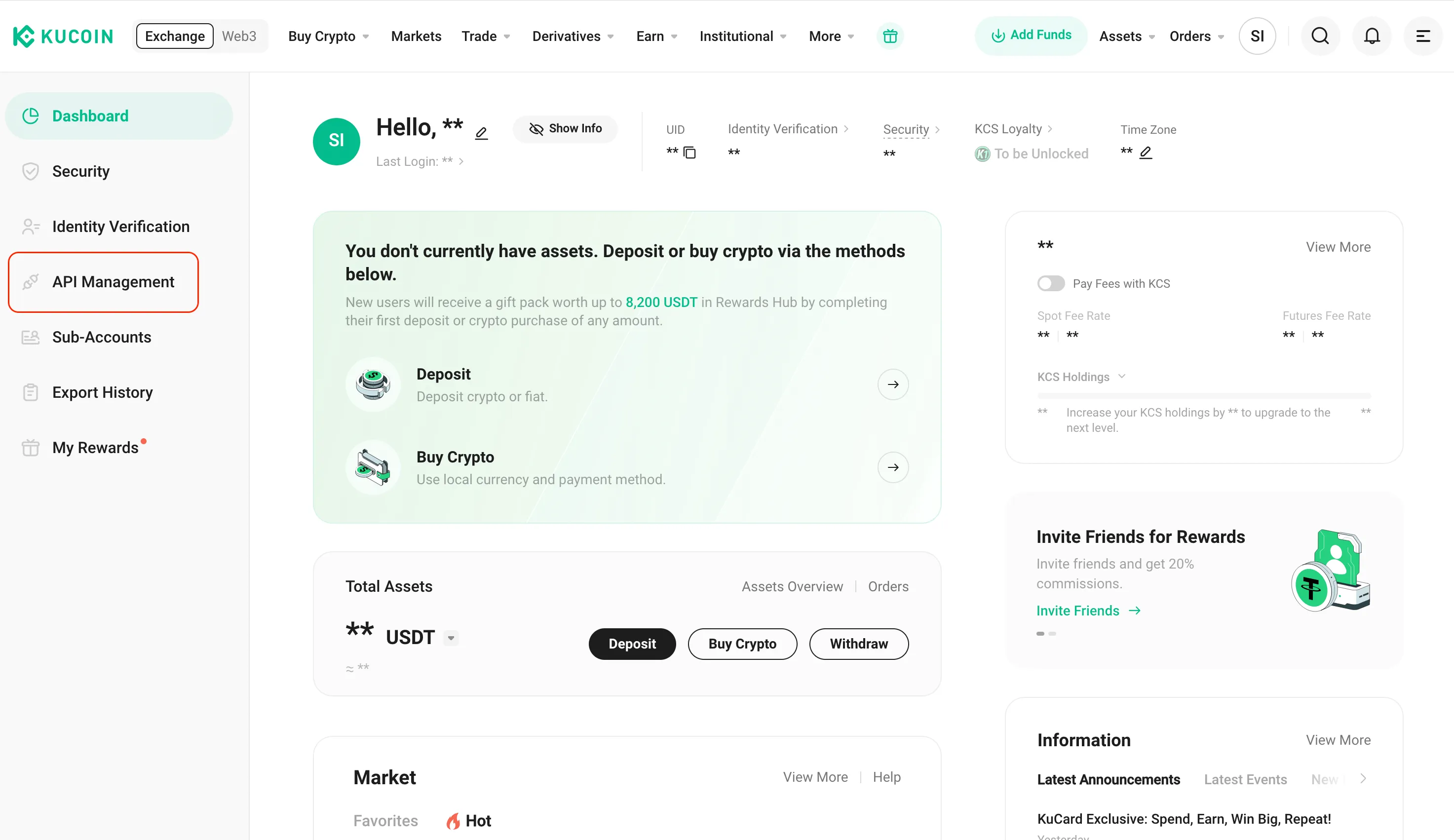The width and height of the screenshot is (1454, 840).
Task: Switch to Exchange mode
Action: pyautogui.click(x=175, y=37)
